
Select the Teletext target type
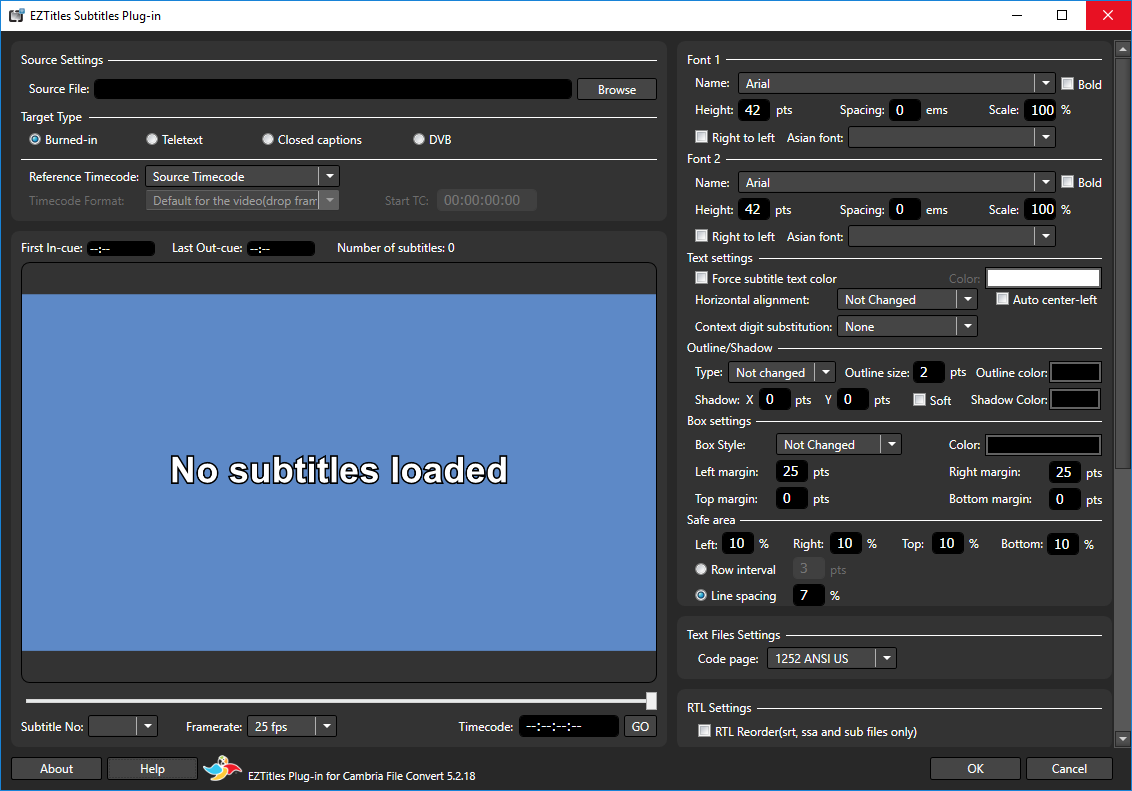(x=152, y=140)
